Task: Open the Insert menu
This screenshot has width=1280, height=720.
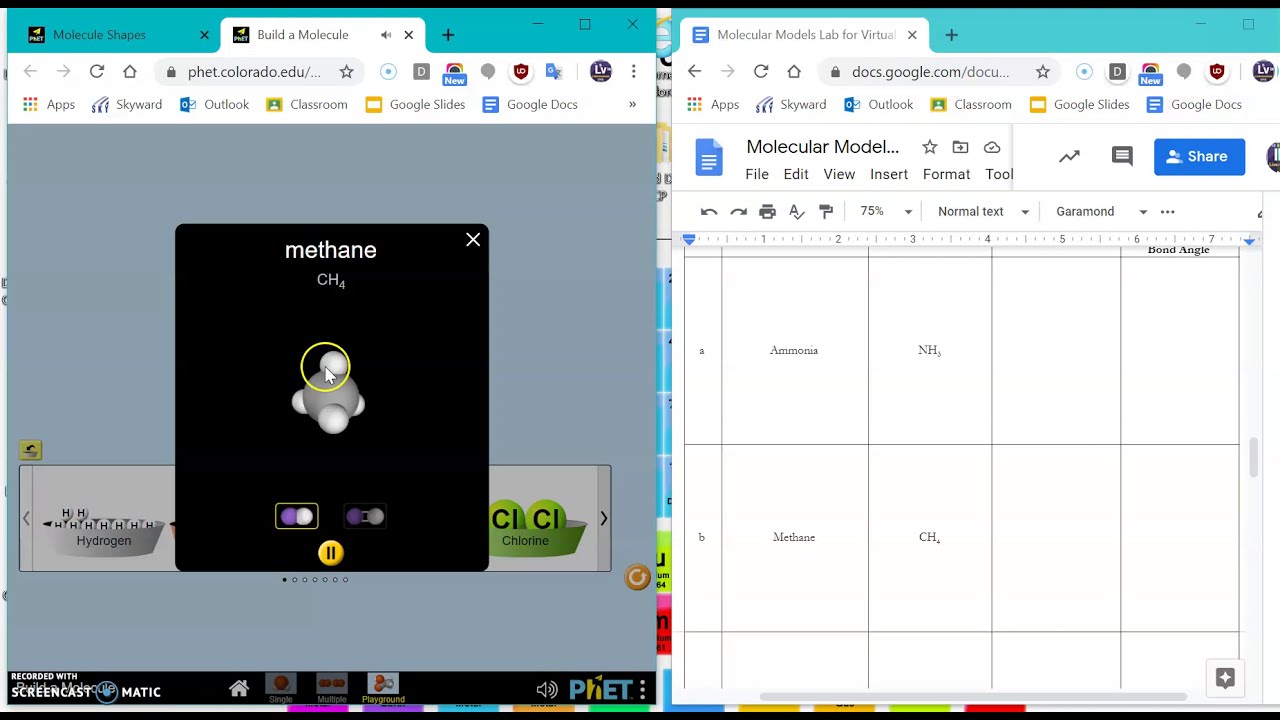Action: click(x=889, y=174)
